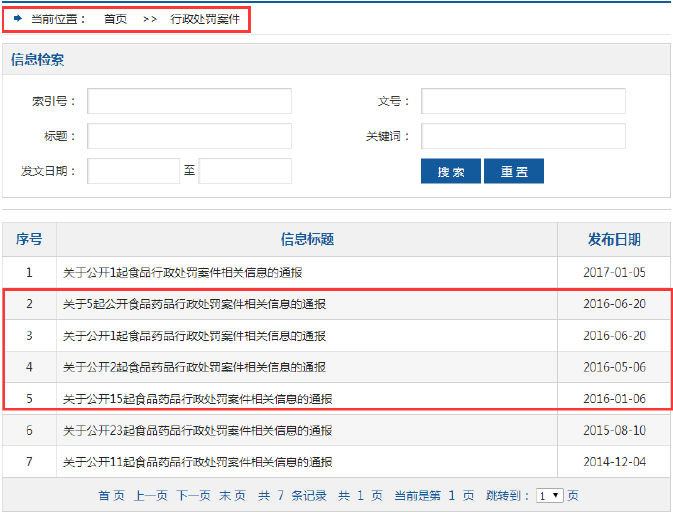Click the blue arrow icon beside 当前位置
This screenshot has height=512, width=673.
(x=18, y=19)
